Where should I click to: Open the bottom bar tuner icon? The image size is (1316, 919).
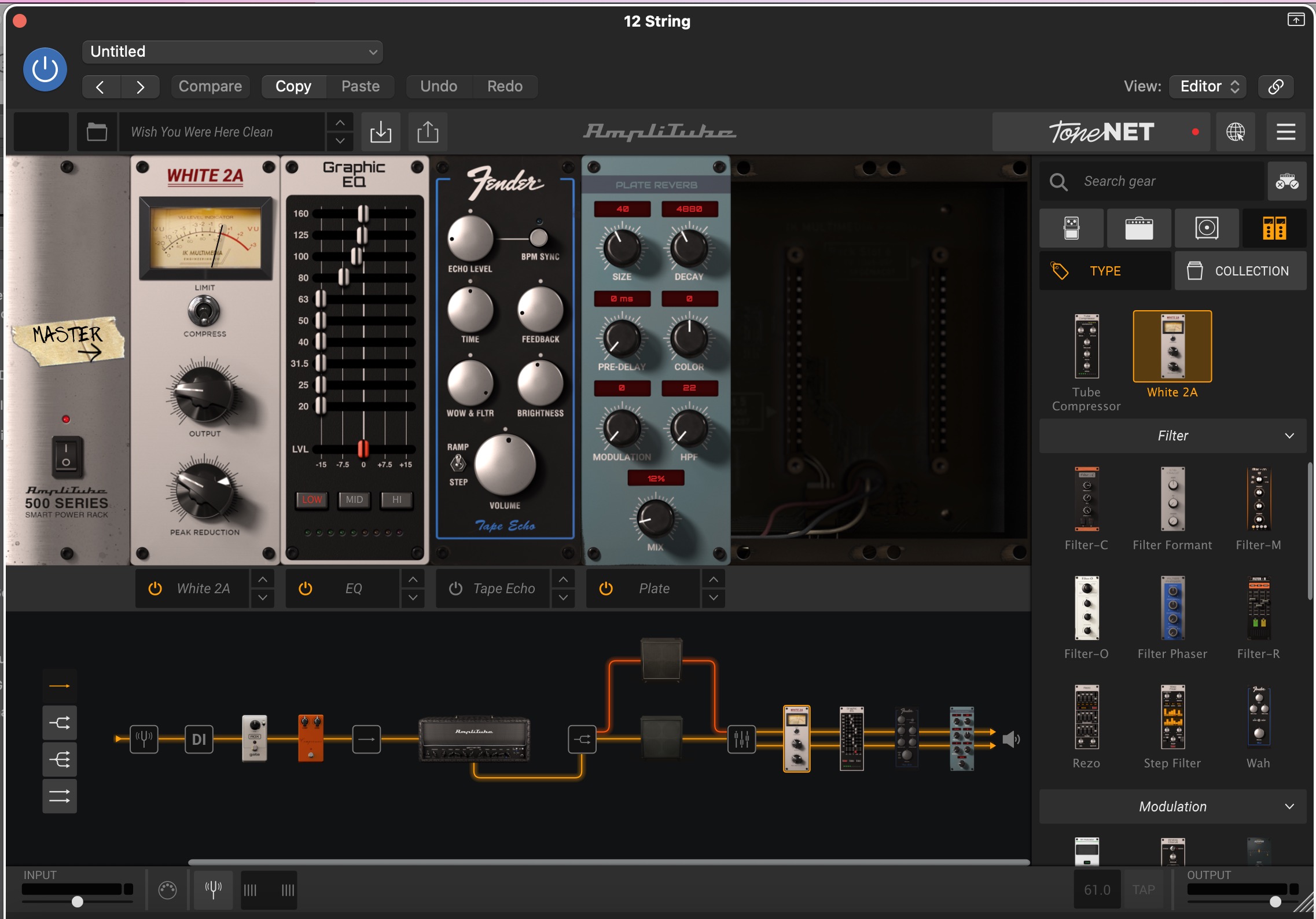(x=214, y=889)
